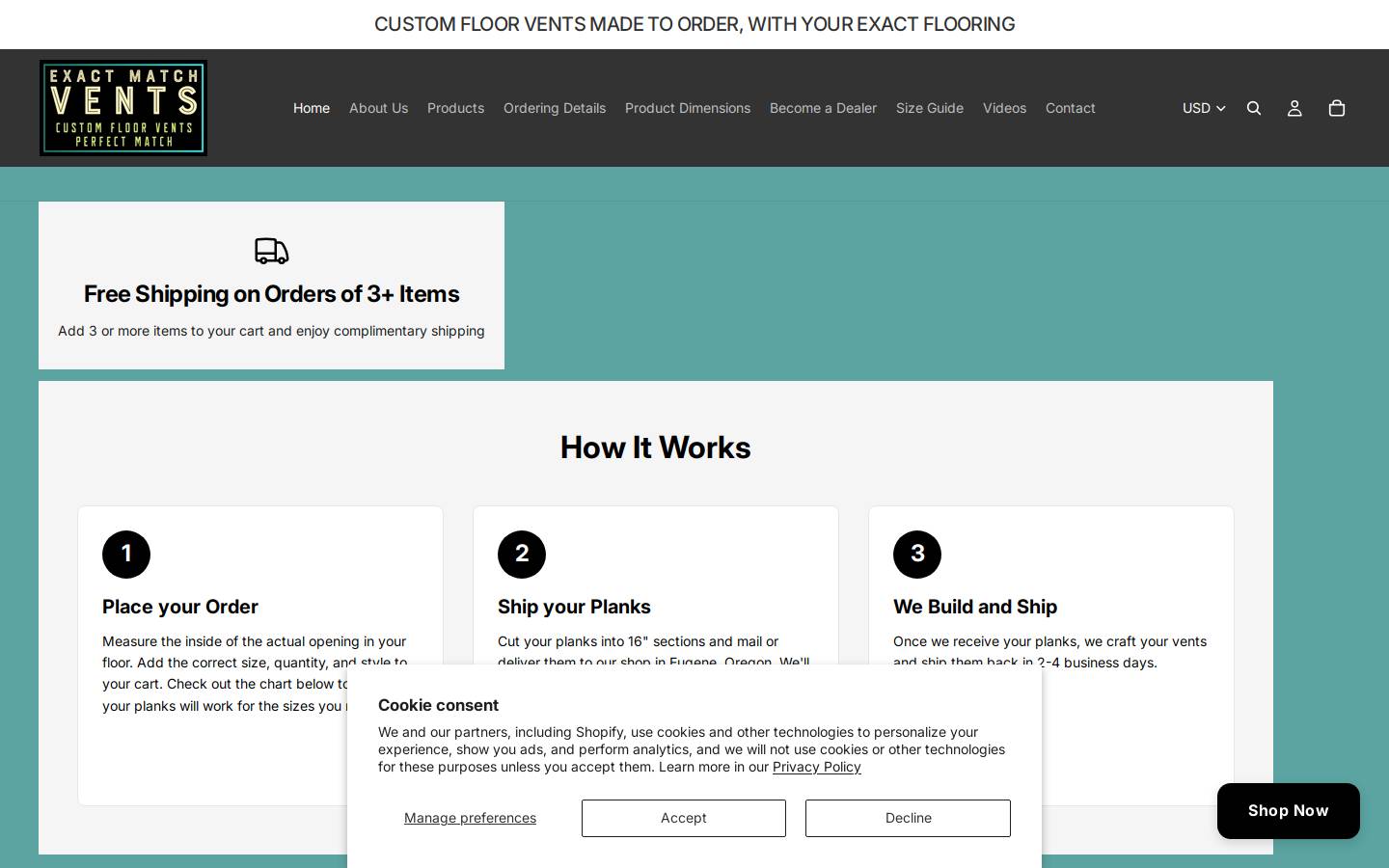
Task: Click the We Build and Ship title
Action: click(975, 607)
